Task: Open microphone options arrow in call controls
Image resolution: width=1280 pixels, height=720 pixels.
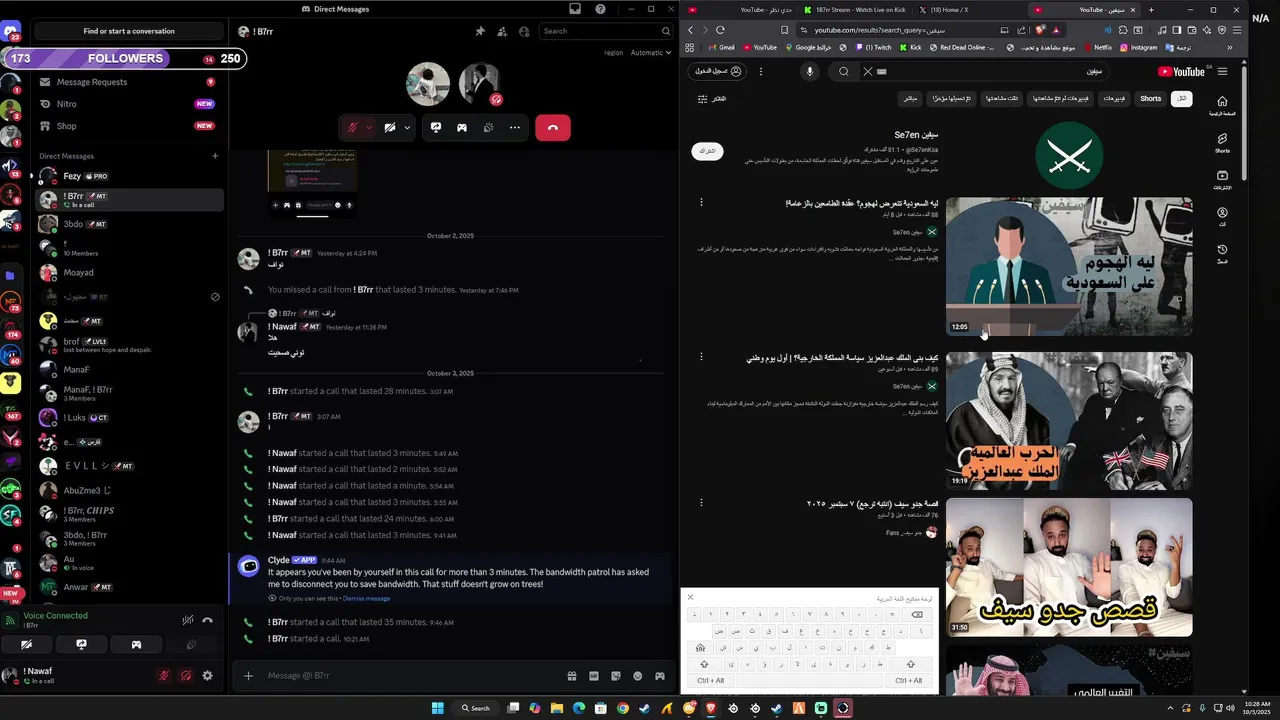Action: pos(369,127)
